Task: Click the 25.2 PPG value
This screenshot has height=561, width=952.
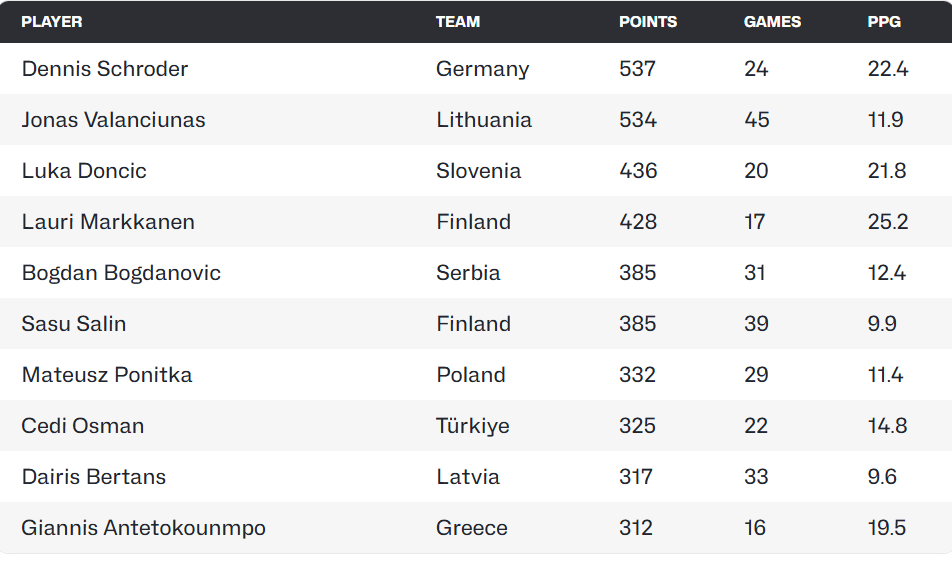Action: tap(888, 222)
